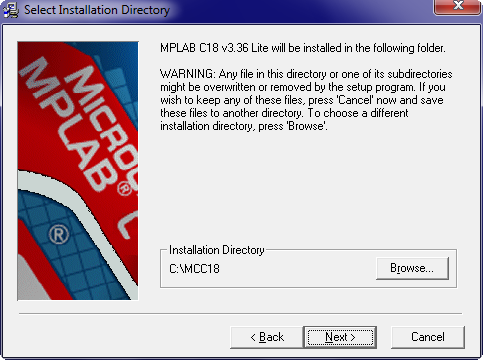Click the horizontal separator above the buttons

pos(240,314)
